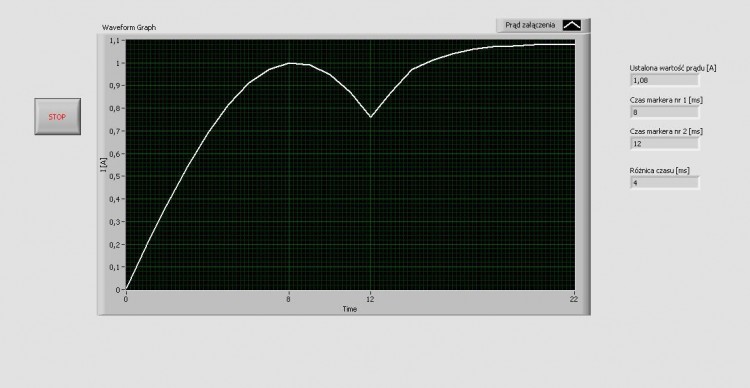Click x-axis end value 22

coord(574,299)
